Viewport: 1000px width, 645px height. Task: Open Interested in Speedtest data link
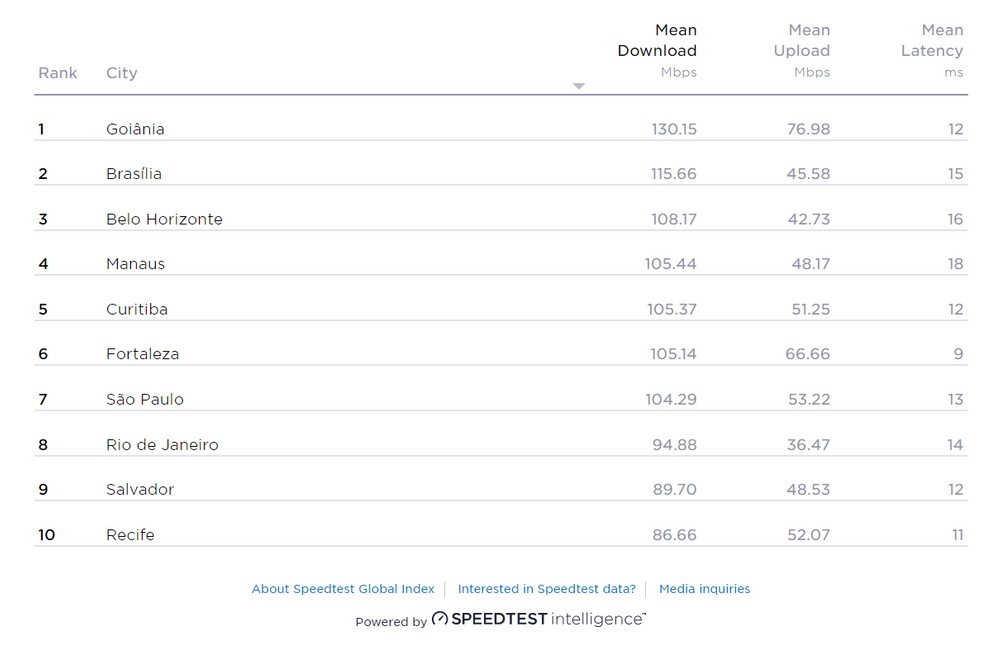click(x=547, y=589)
